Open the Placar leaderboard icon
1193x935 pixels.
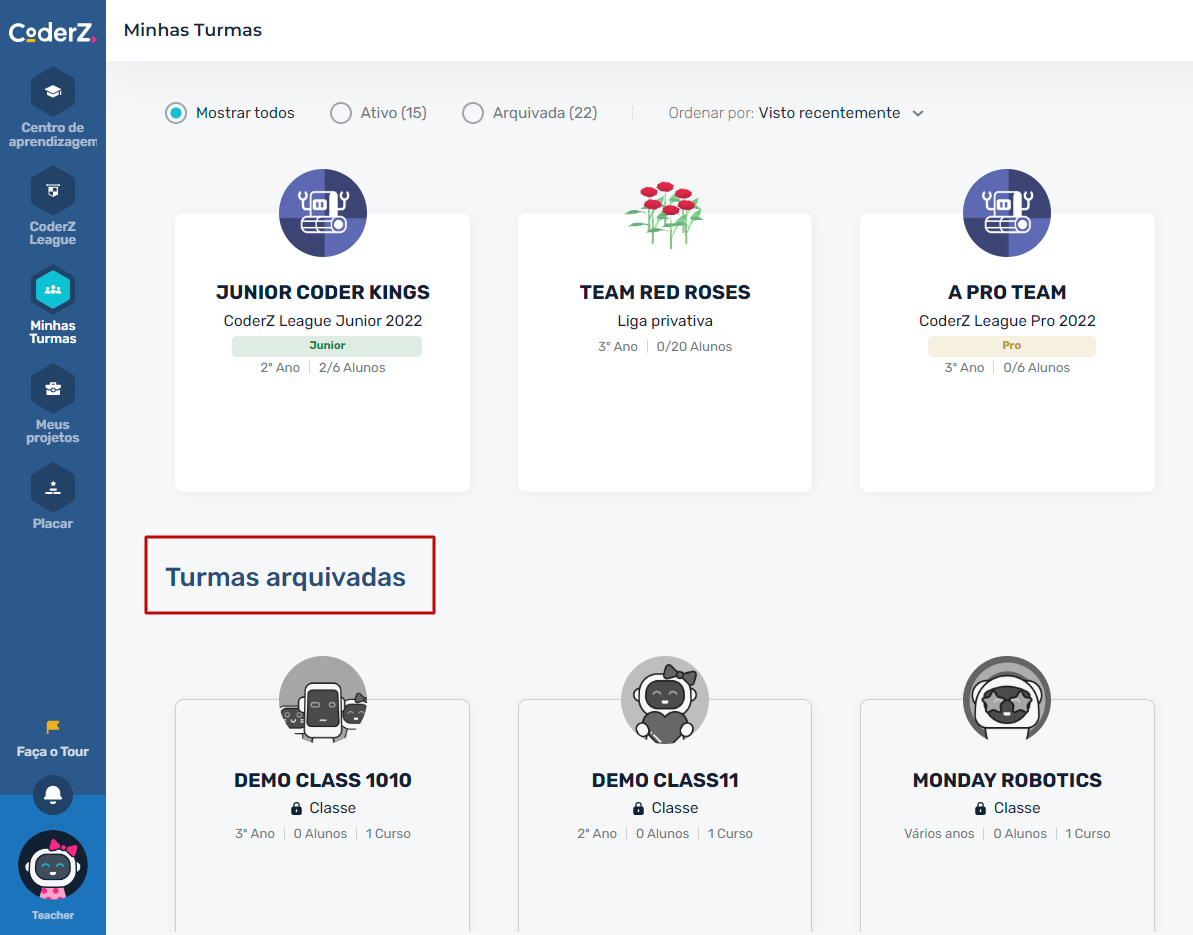(52, 488)
